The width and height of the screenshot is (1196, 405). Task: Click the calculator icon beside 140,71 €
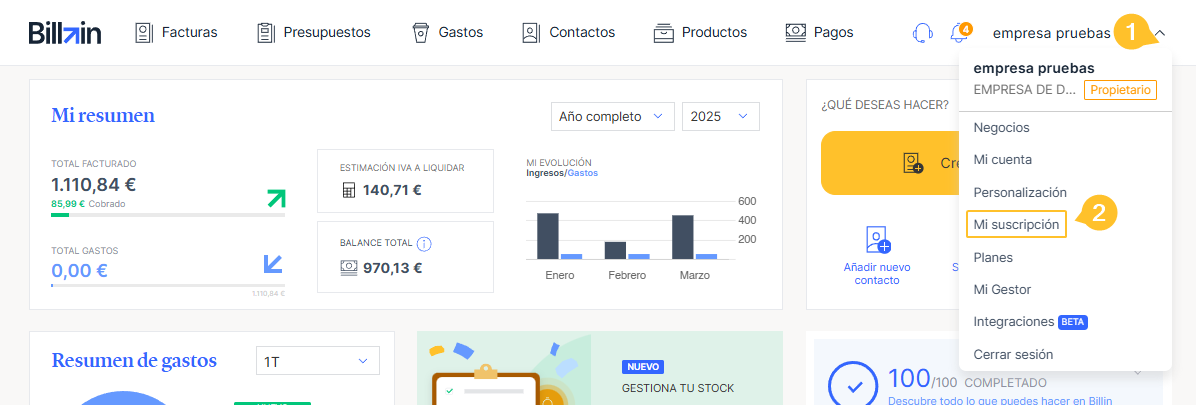[x=349, y=191]
